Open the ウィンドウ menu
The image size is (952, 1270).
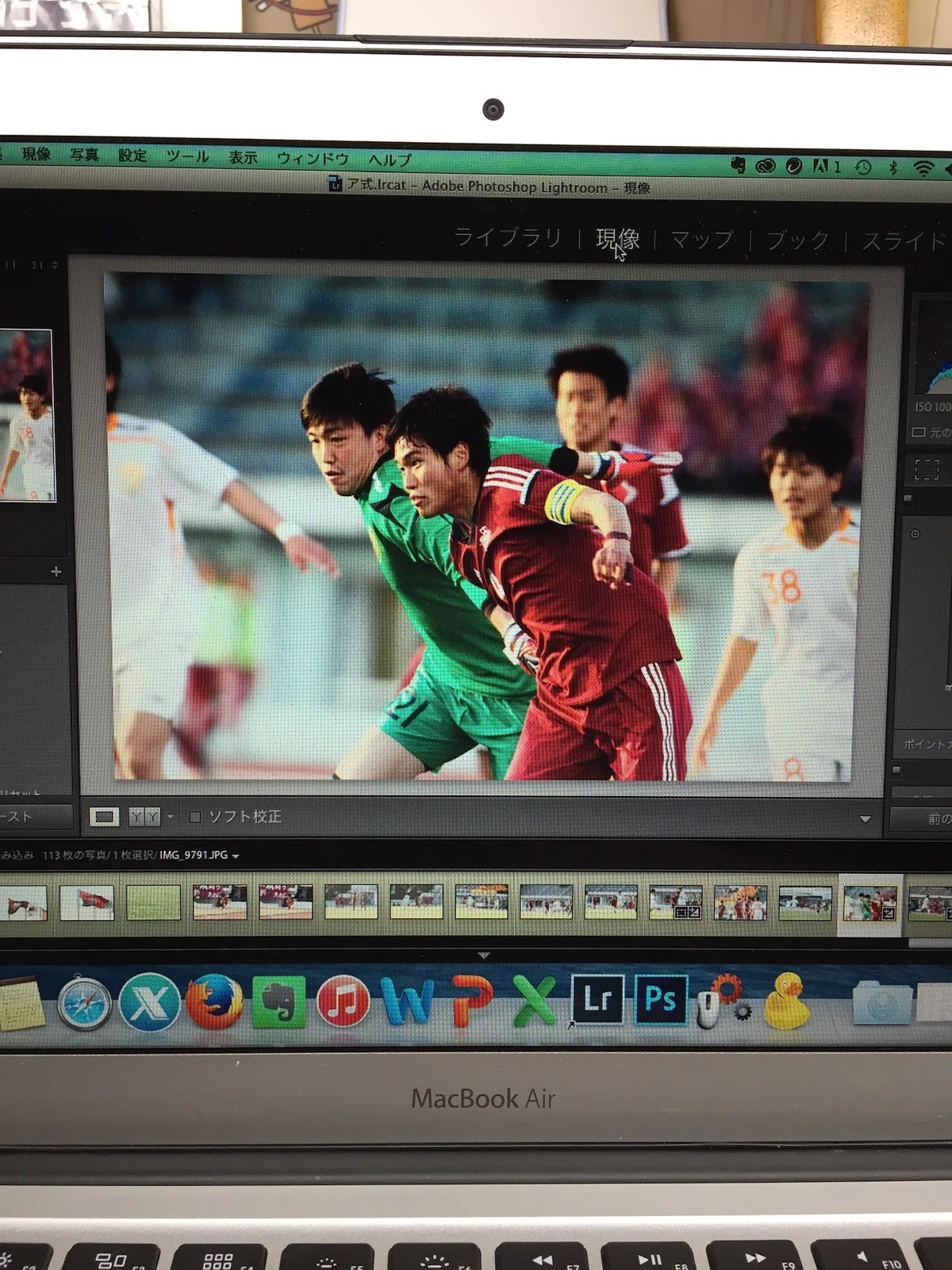(313, 158)
